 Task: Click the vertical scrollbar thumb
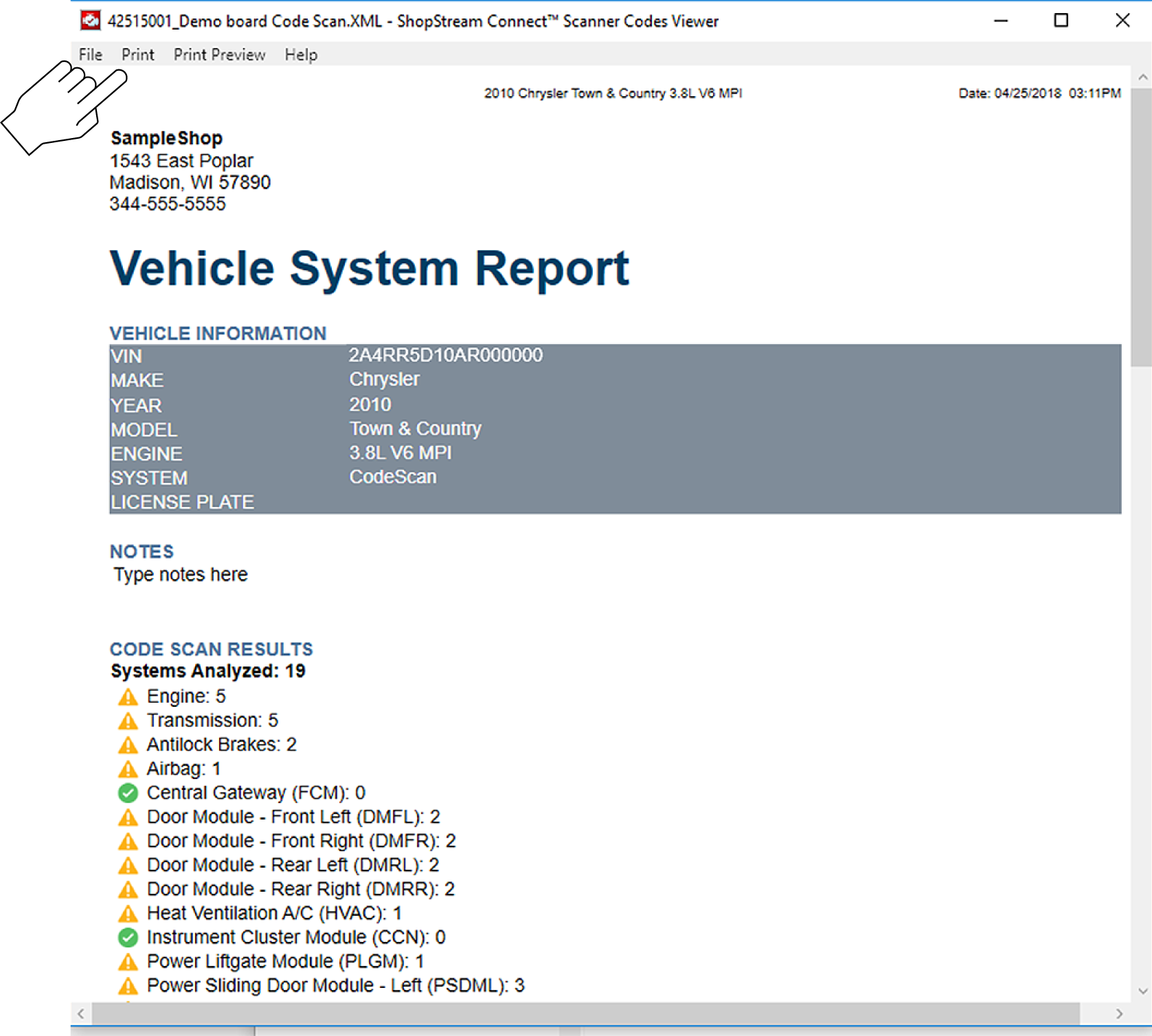[1142, 227]
